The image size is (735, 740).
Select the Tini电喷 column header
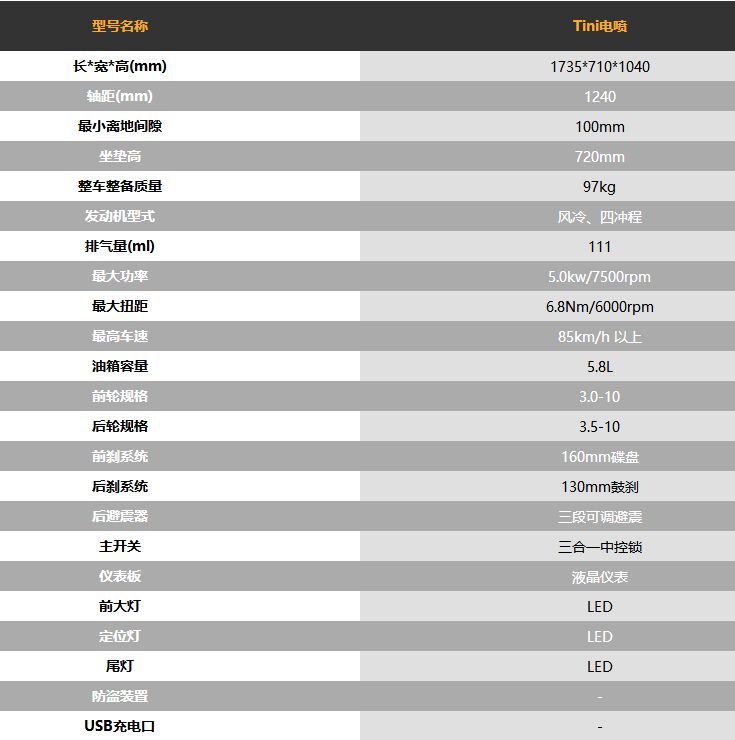[600, 26]
